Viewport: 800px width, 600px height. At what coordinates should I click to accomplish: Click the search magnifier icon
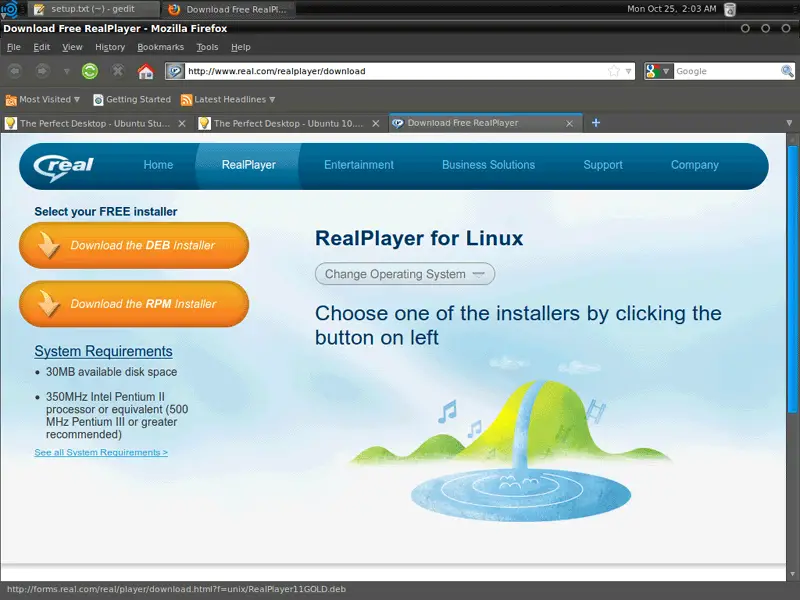coord(787,71)
